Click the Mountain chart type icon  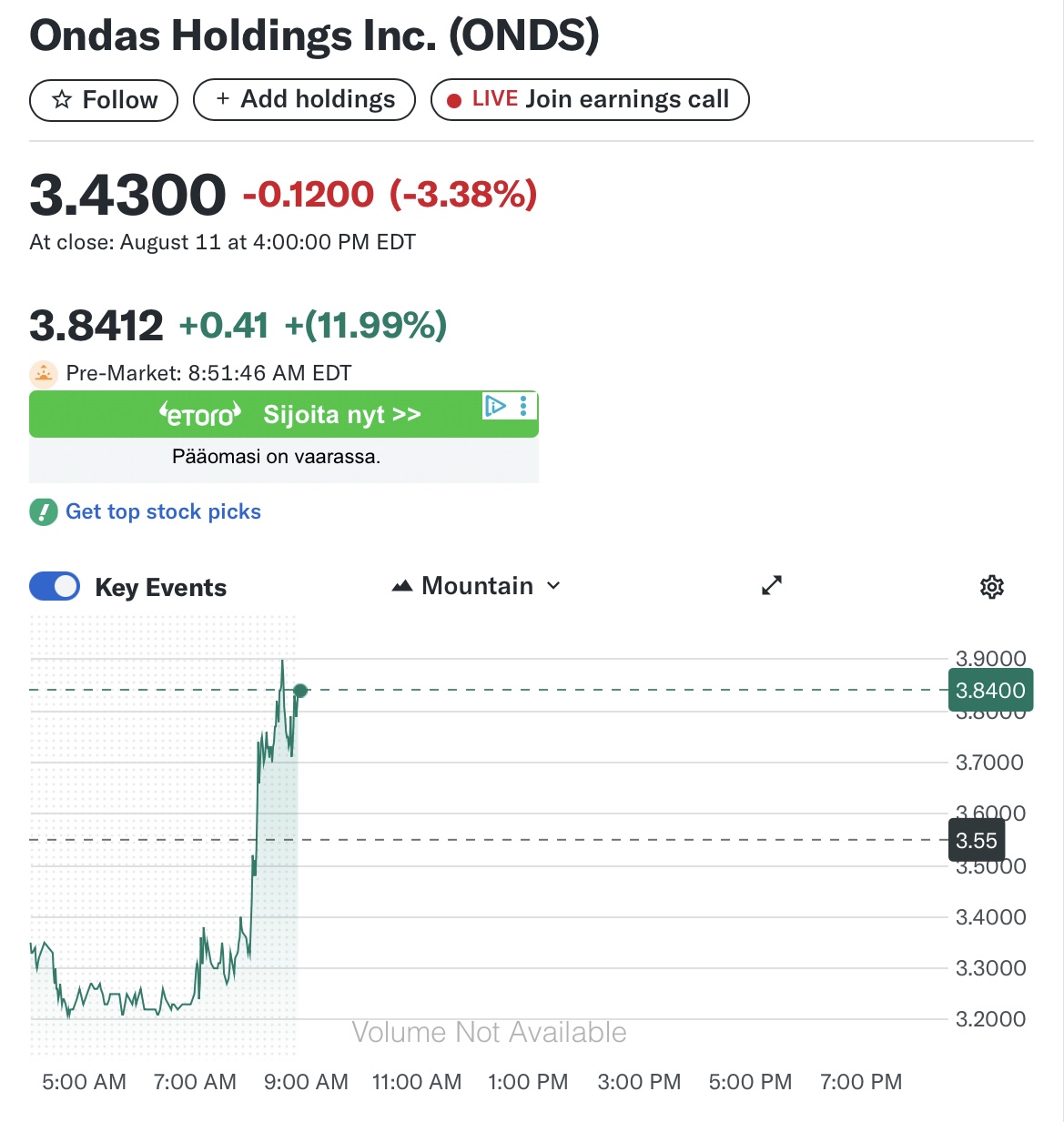pyautogui.click(x=402, y=587)
